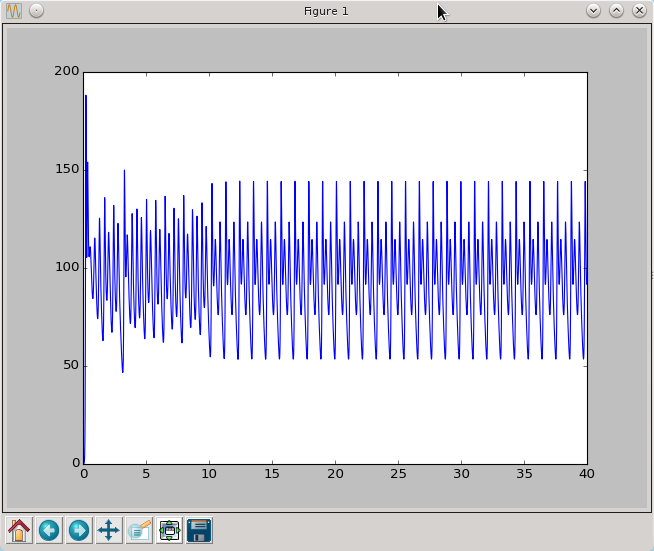The image size is (654, 551).
Task: Toggle the pan axes tool
Action: click(109, 530)
